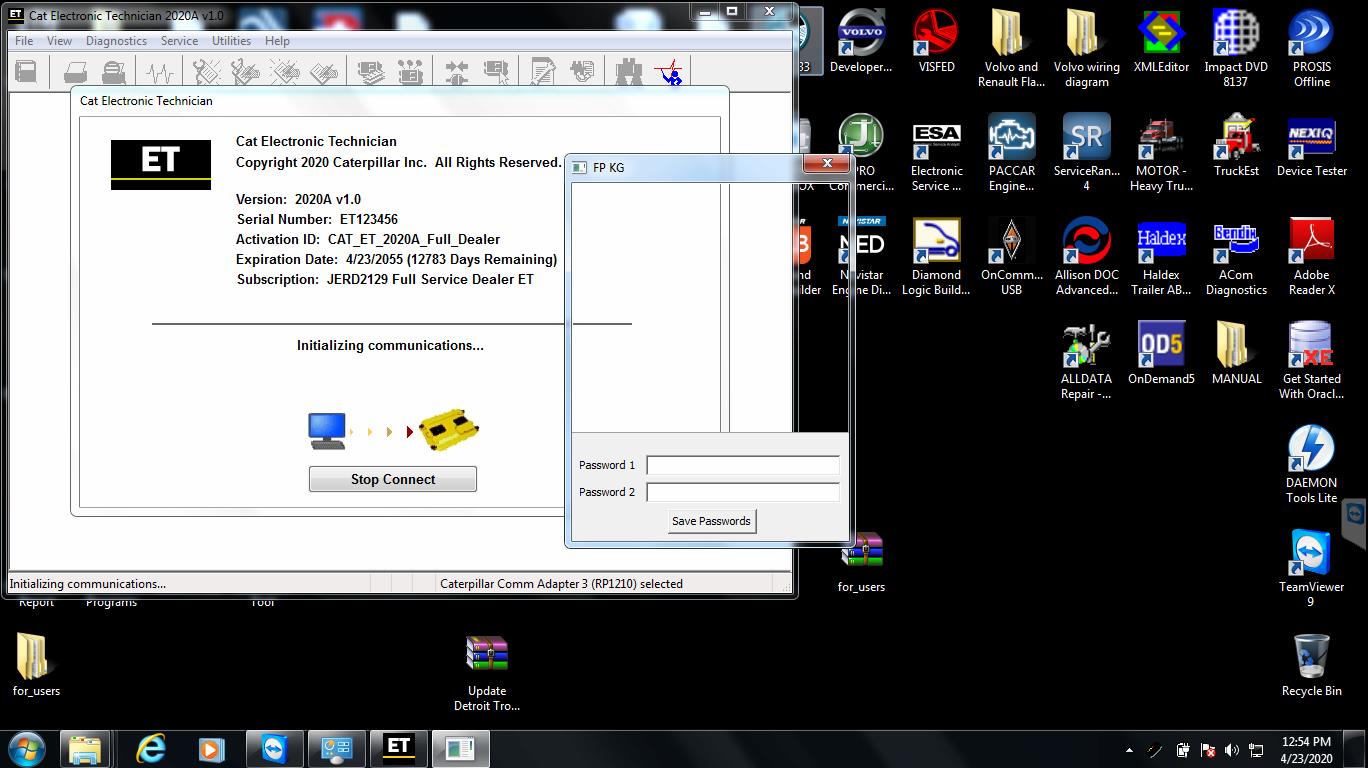Open Update Detroit archive file
1368x768 pixels.
pyautogui.click(x=487, y=672)
